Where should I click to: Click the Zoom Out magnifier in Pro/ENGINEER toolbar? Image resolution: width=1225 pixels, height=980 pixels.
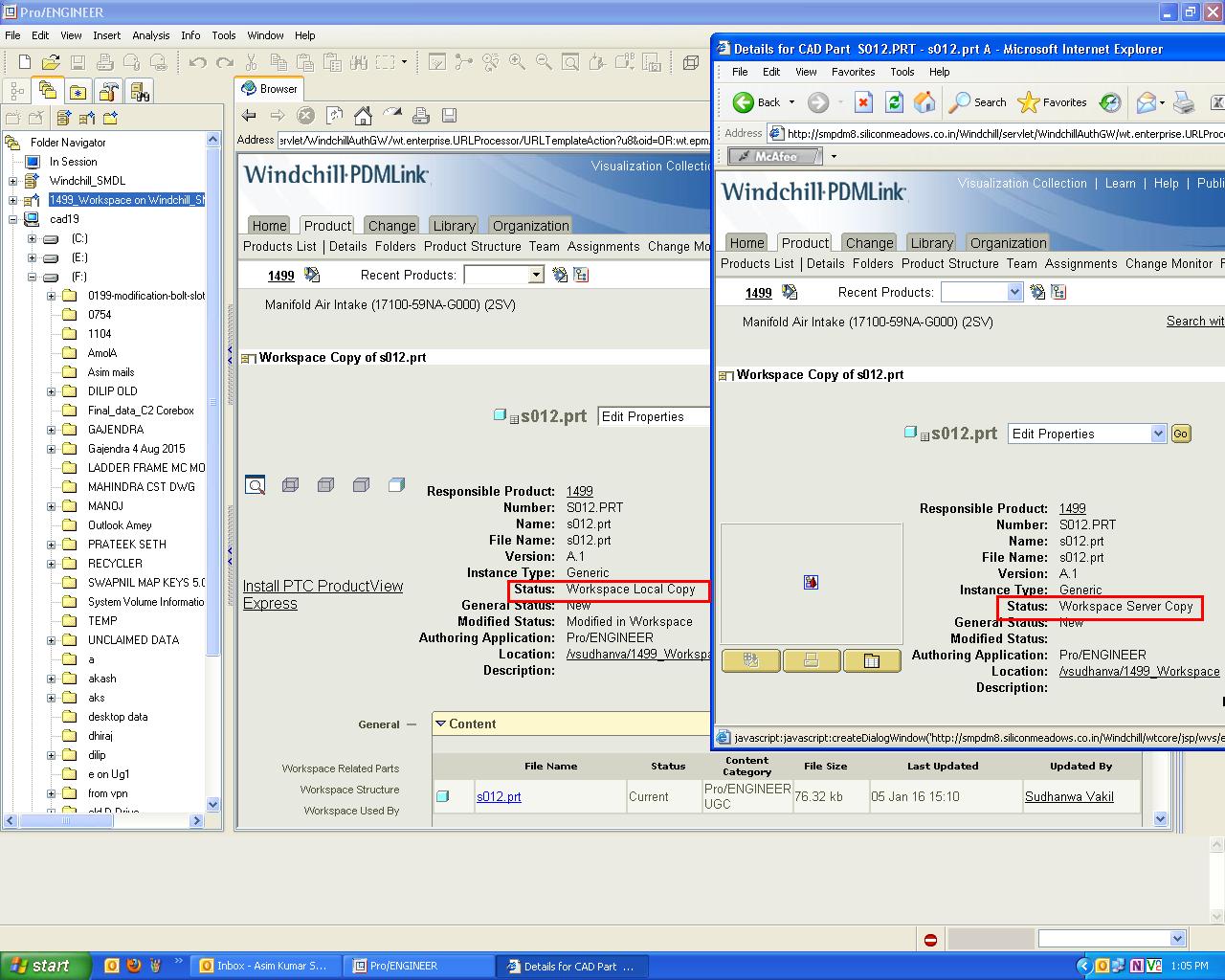(544, 63)
